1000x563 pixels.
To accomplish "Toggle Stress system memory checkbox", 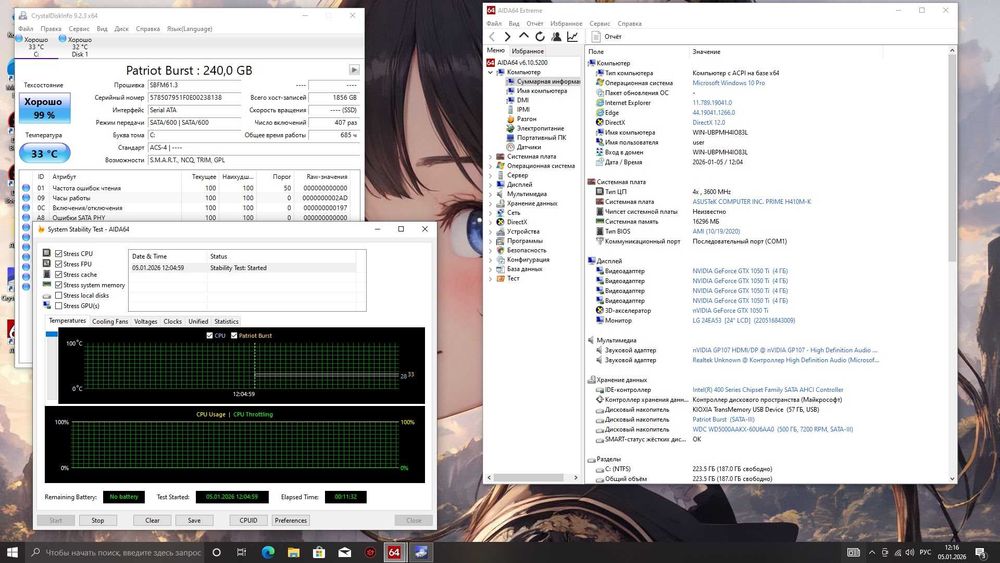I will 59,285.
